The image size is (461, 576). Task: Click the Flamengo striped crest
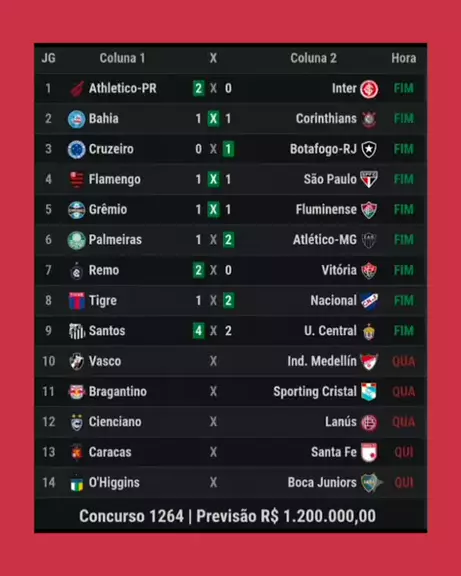click(x=77, y=180)
